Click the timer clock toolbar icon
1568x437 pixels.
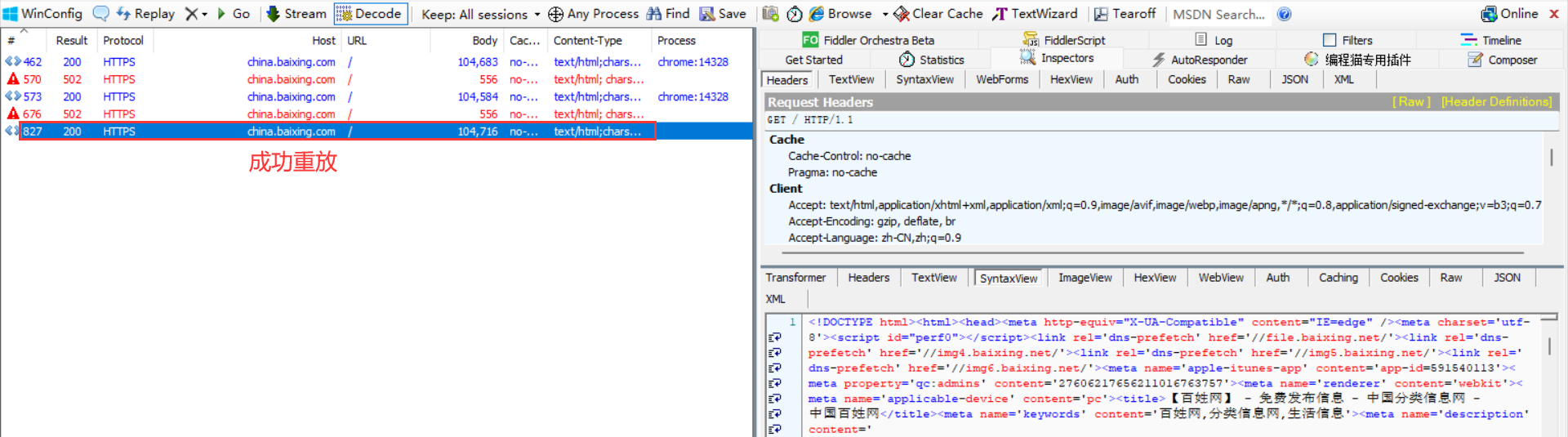click(x=795, y=14)
